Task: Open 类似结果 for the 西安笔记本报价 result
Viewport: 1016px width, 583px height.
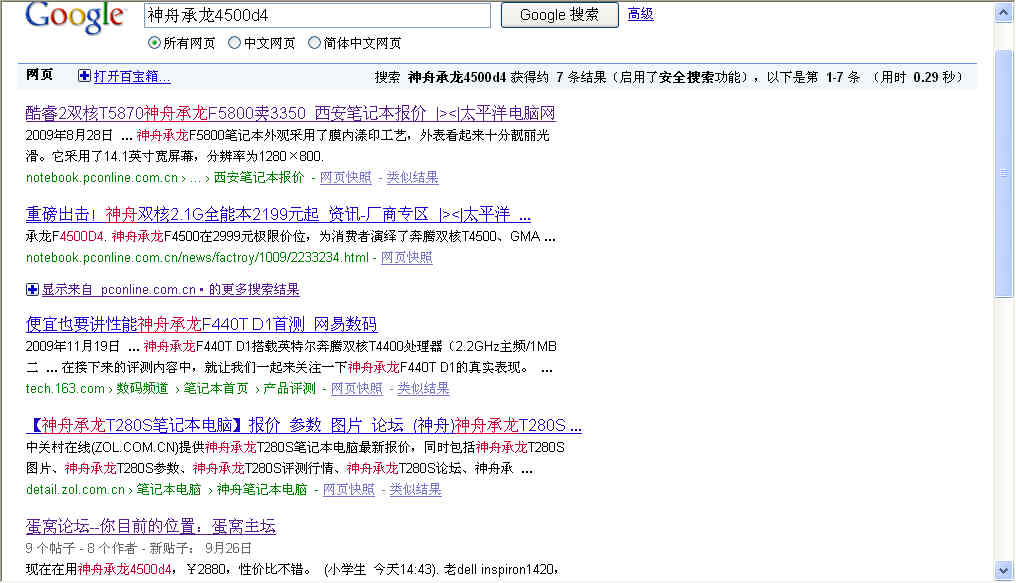Action: [x=412, y=177]
